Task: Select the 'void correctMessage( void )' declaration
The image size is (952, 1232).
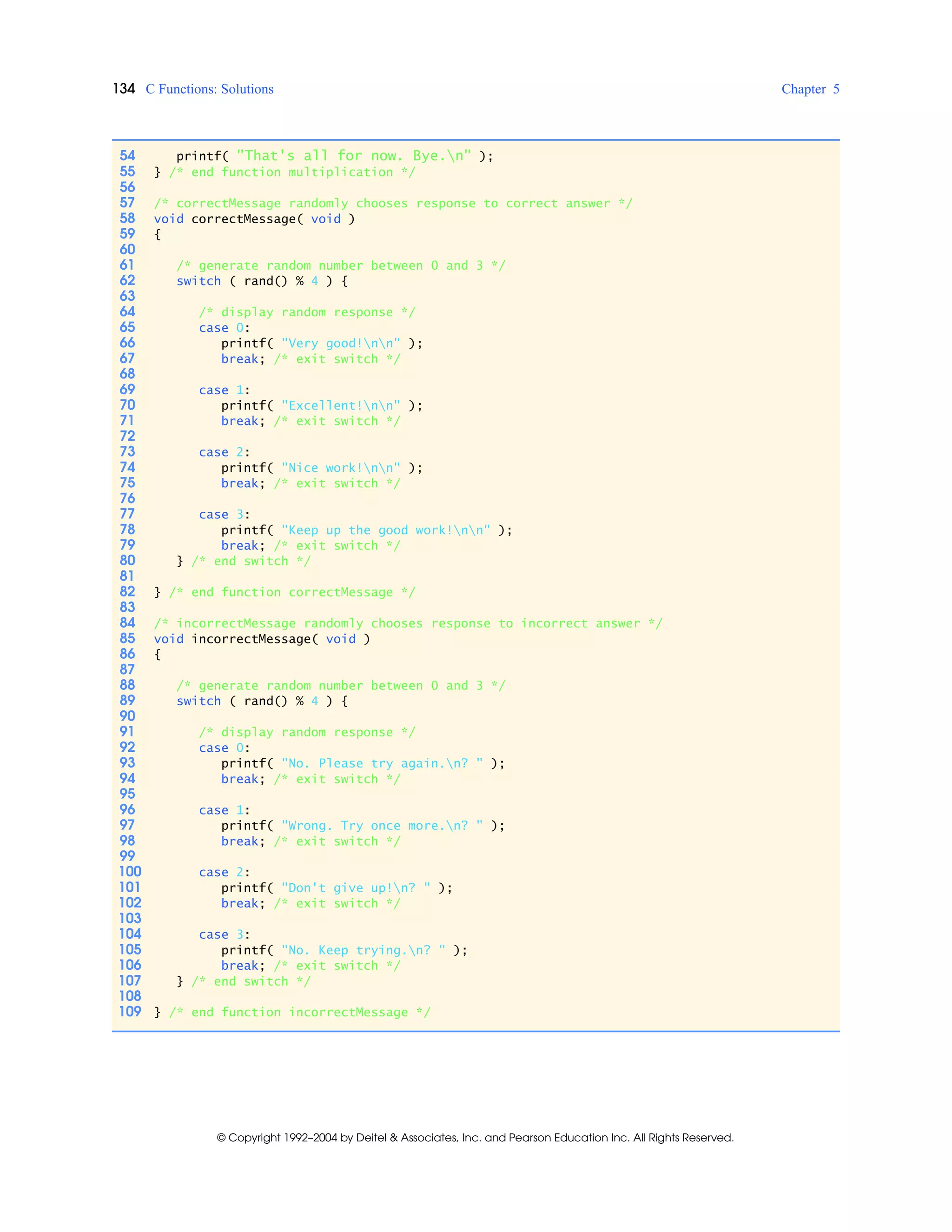Action: [x=254, y=219]
